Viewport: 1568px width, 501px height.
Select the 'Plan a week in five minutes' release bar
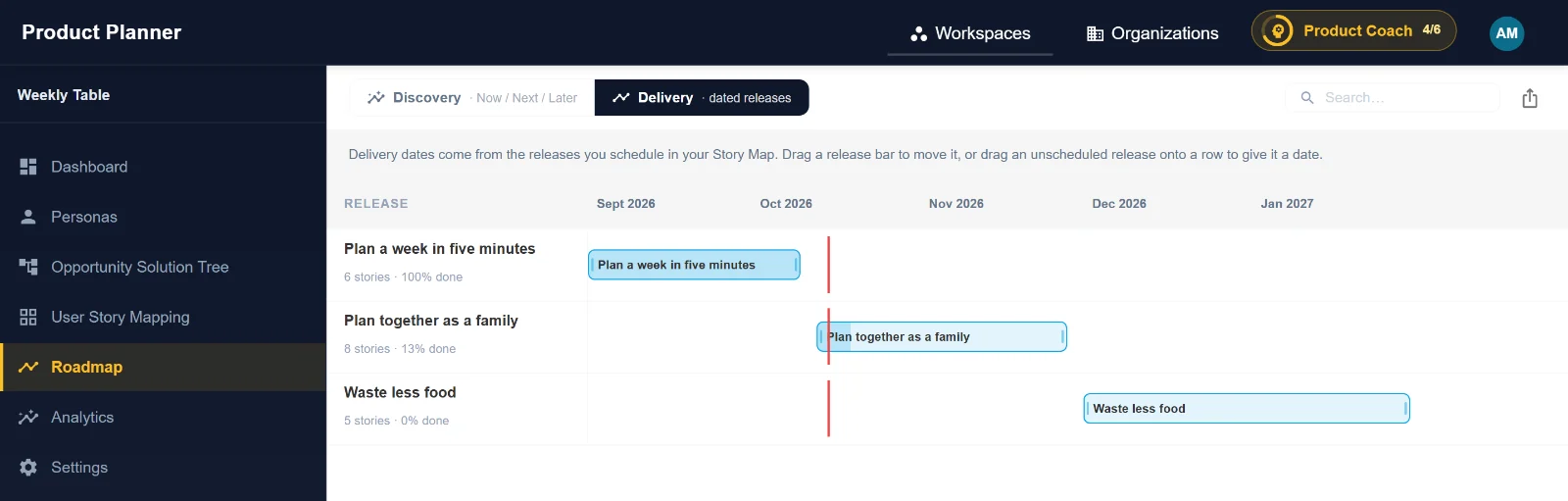(x=694, y=265)
